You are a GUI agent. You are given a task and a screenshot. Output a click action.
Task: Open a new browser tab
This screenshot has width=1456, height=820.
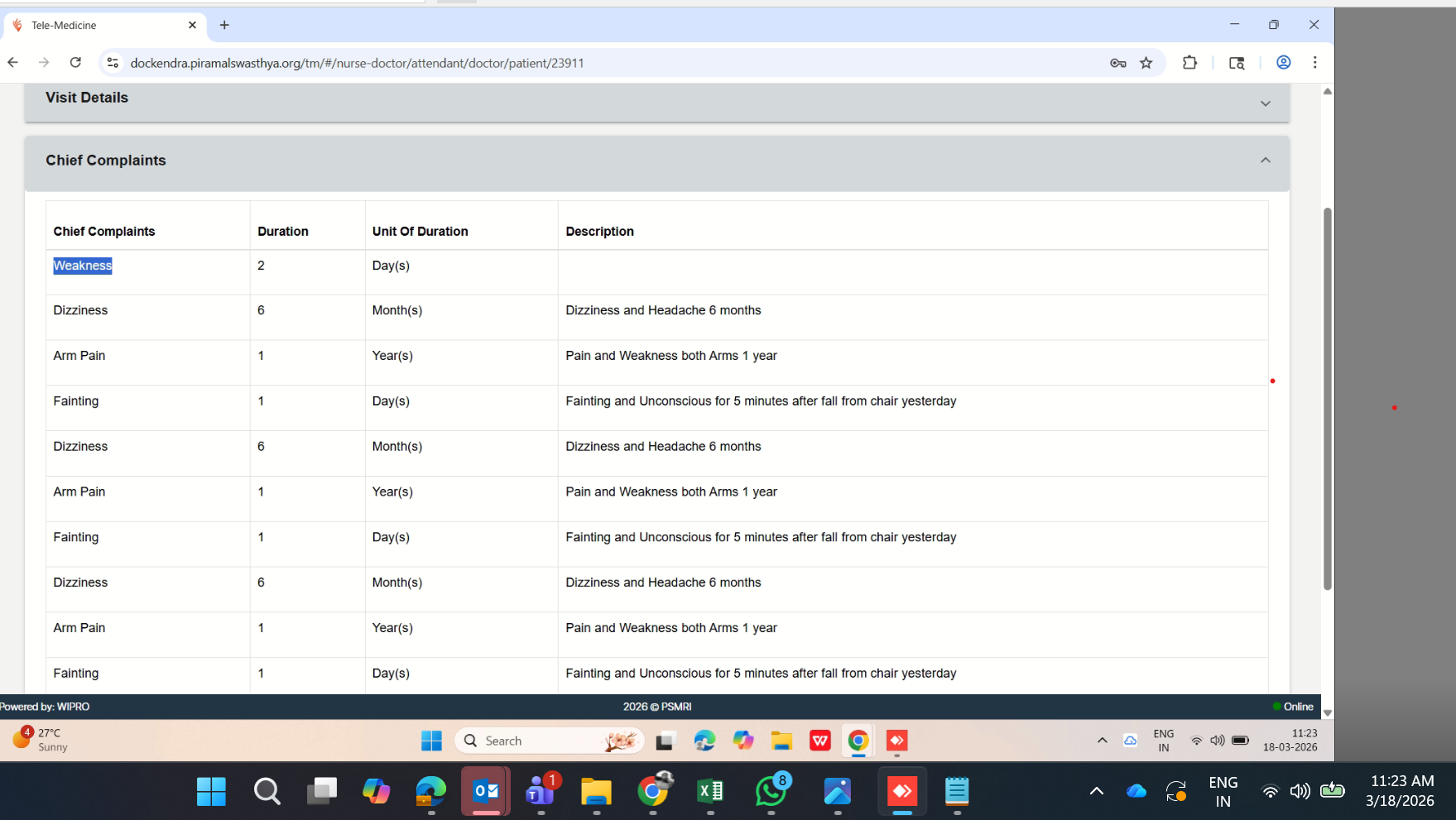pos(224,26)
